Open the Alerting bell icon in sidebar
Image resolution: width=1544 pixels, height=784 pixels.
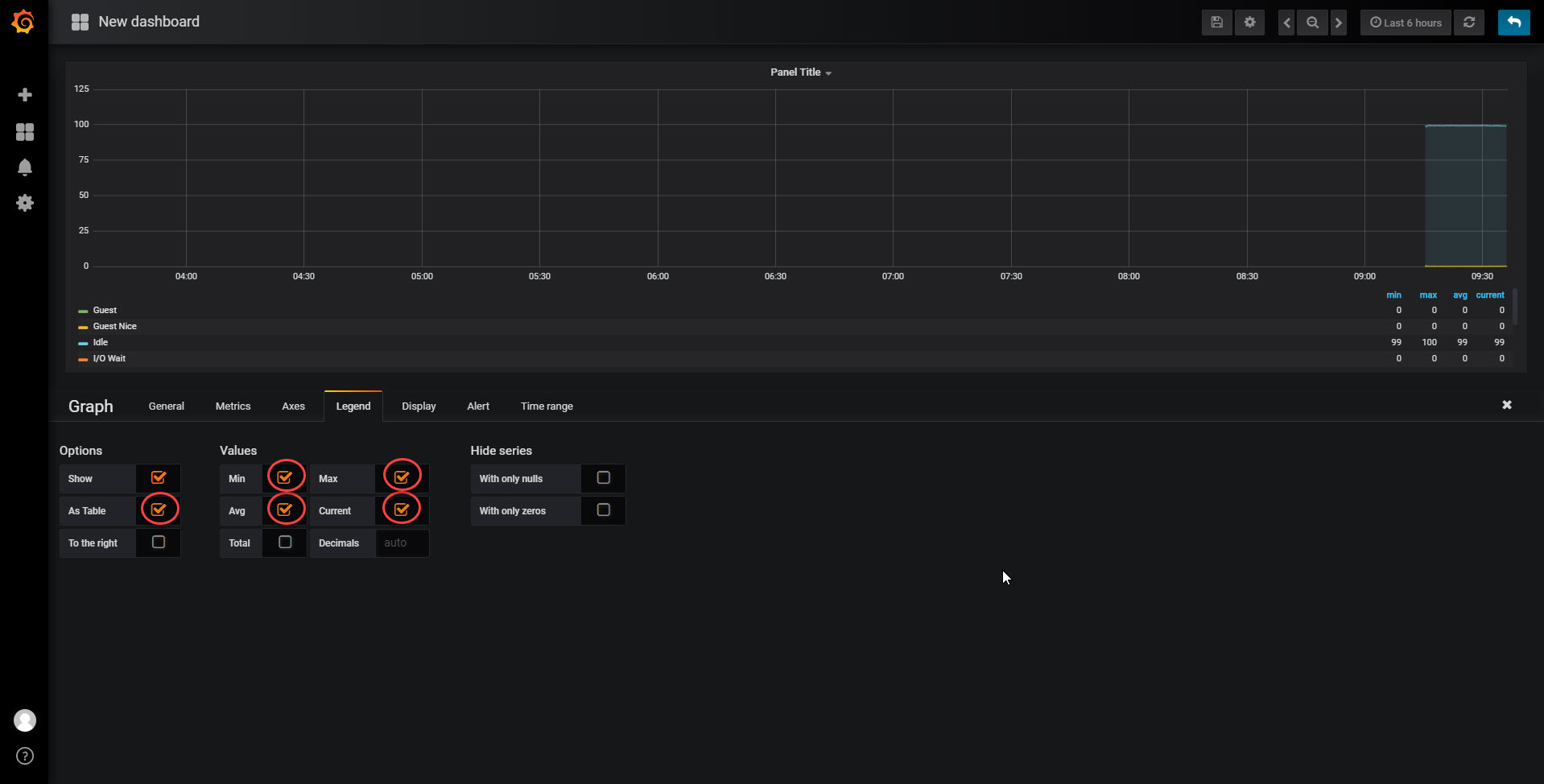tap(25, 167)
